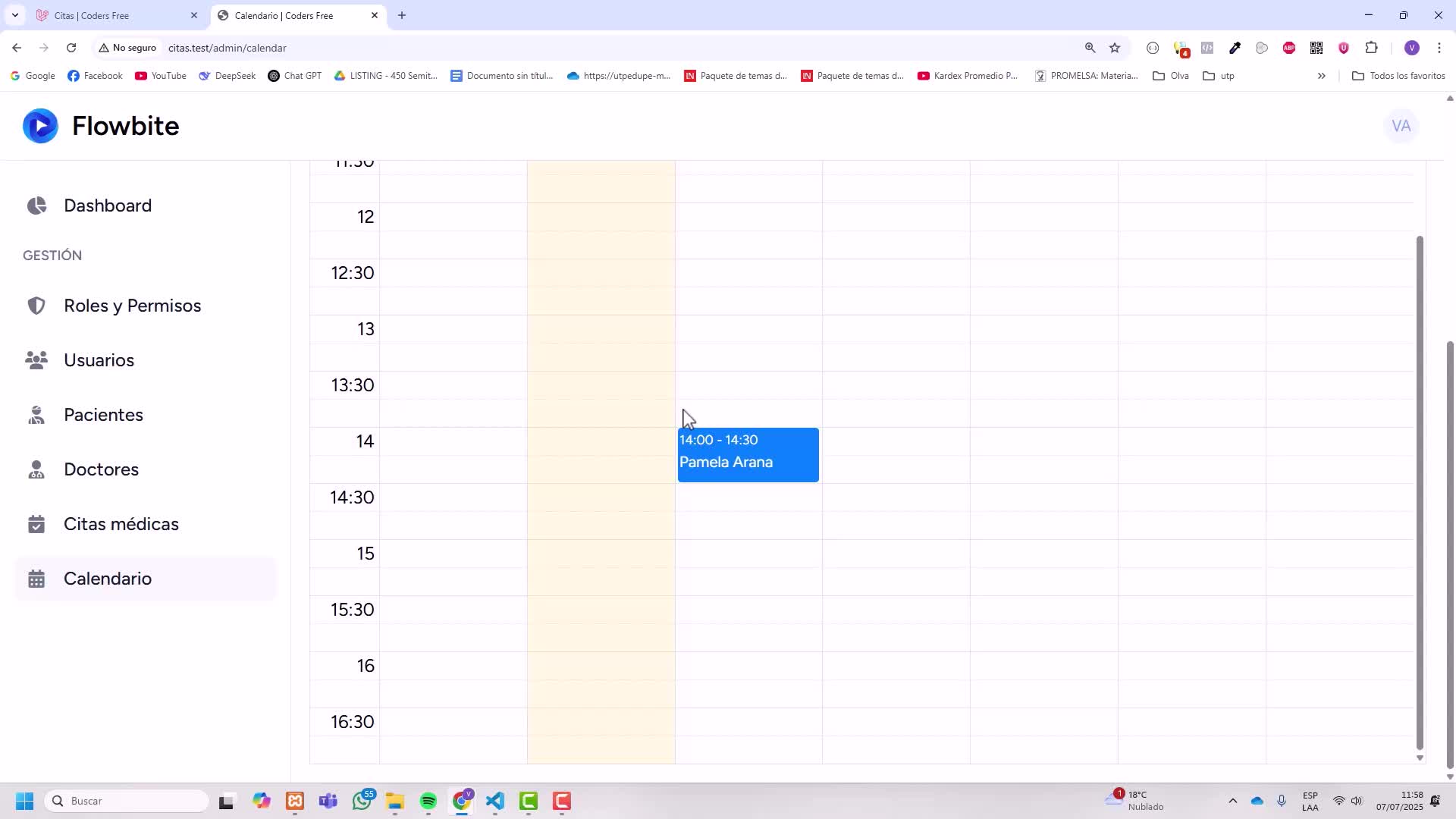1456x819 pixels.
Task: Click the zoom magnifier icon in address bar
Action: point(1090,48)
